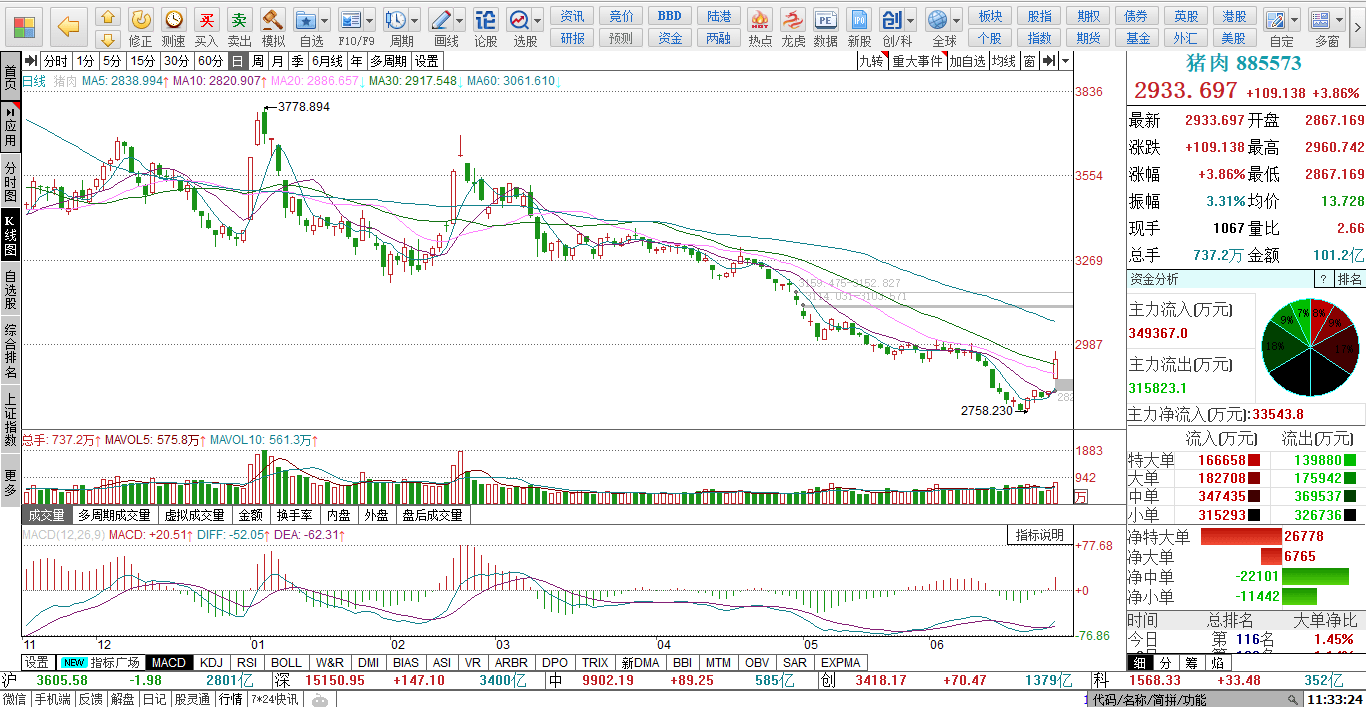Screen dimensions: 1366x707
Task: Select the 换手率 turnover rate tab
Action: pos(294,515)
